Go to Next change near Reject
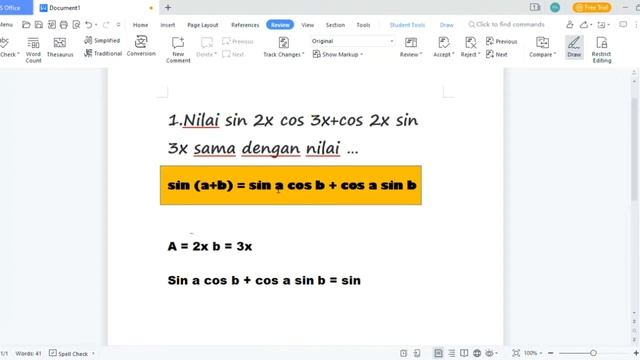640x360 pixels. click(497, 54)
